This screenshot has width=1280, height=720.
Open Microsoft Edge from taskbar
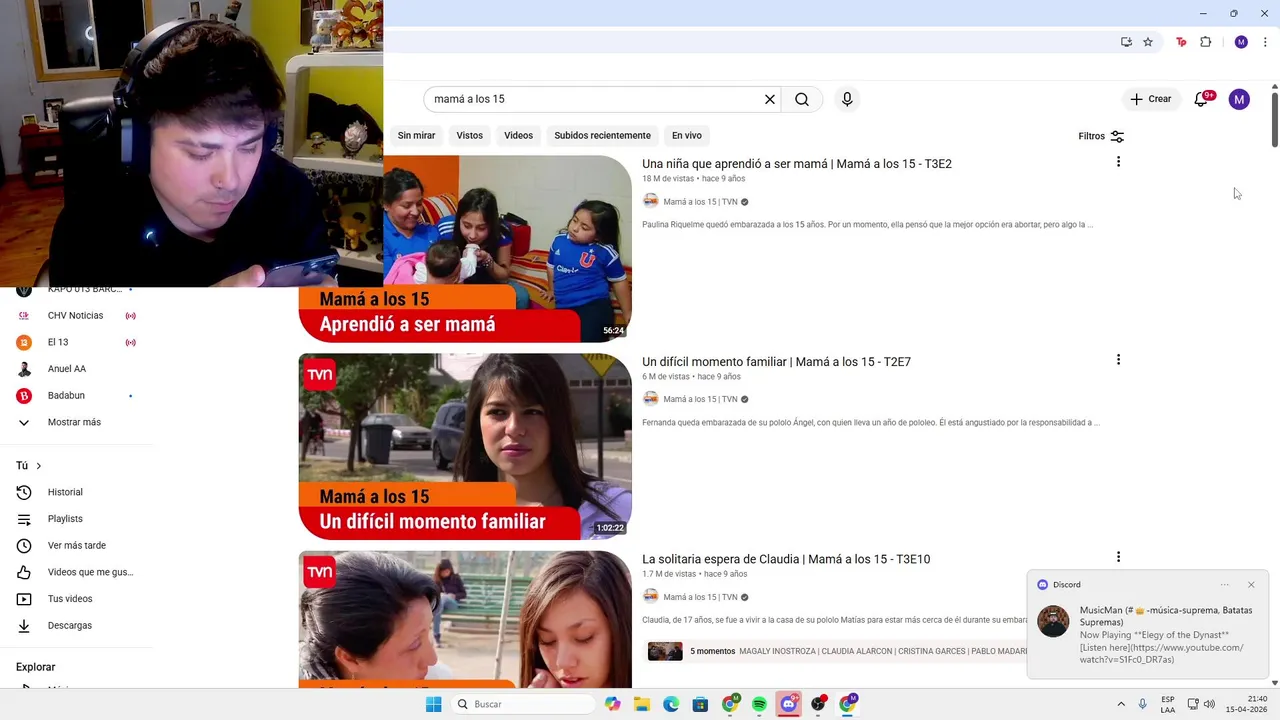671,704
